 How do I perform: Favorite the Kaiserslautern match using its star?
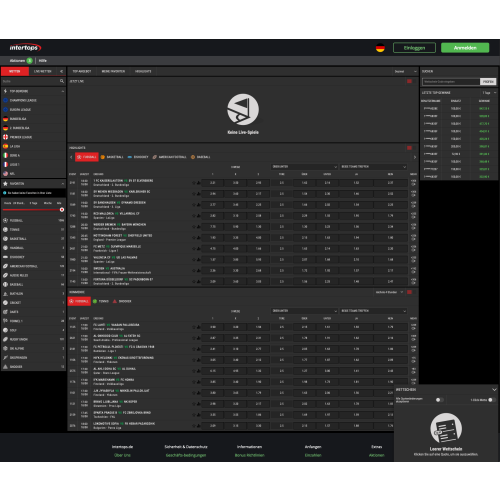[194, 183]
